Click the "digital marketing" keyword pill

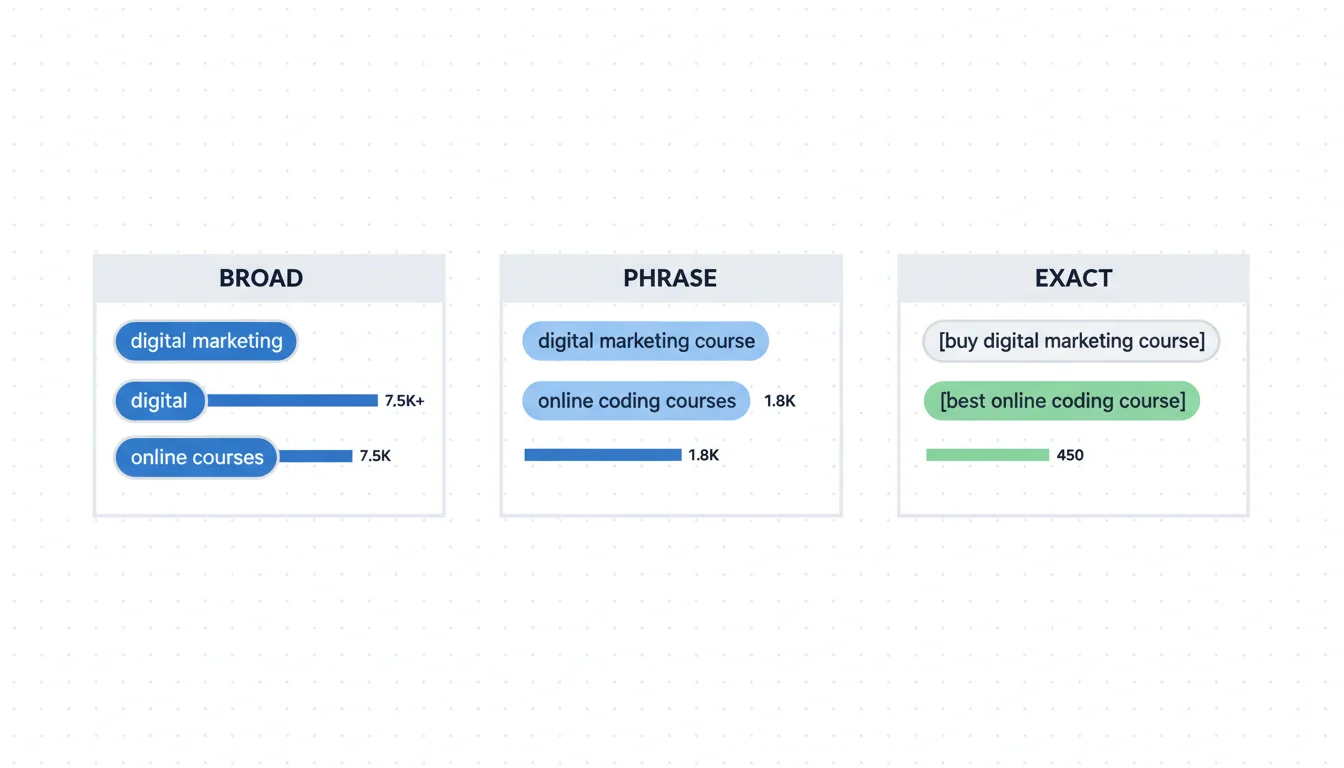206,341
